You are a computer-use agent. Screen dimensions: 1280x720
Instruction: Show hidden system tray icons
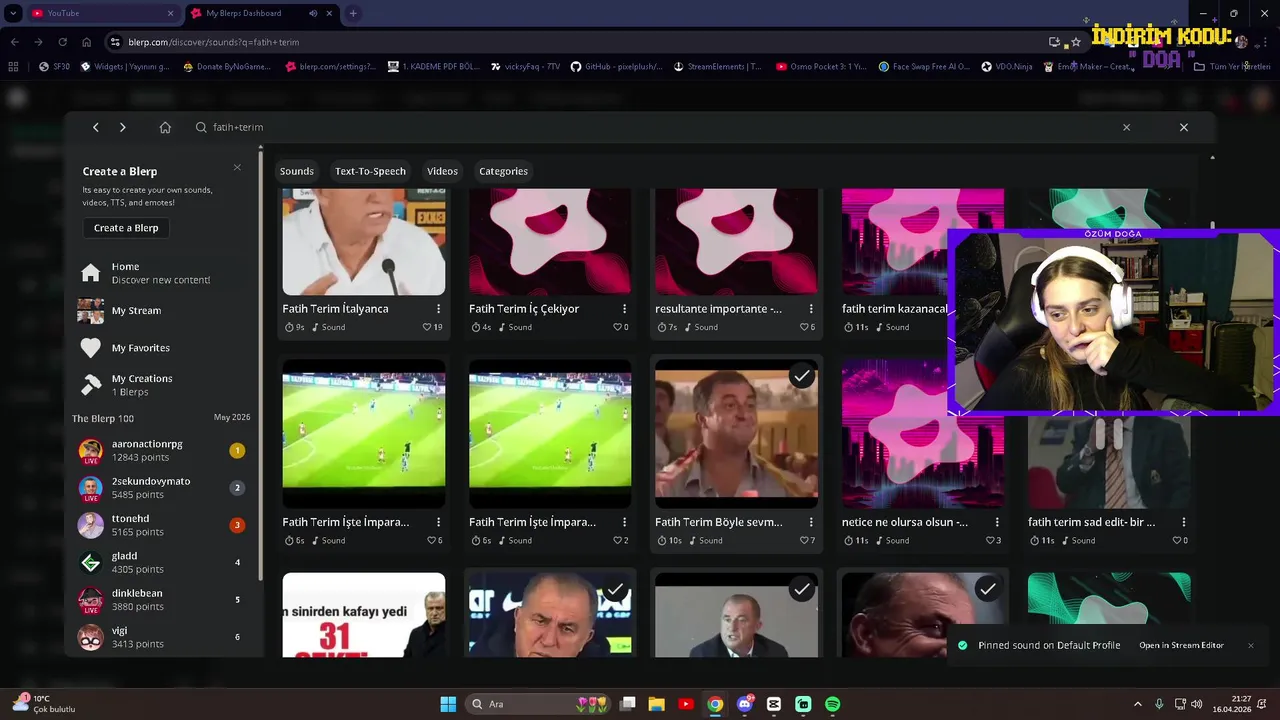pyautogui.click(x=1137, y=704)
